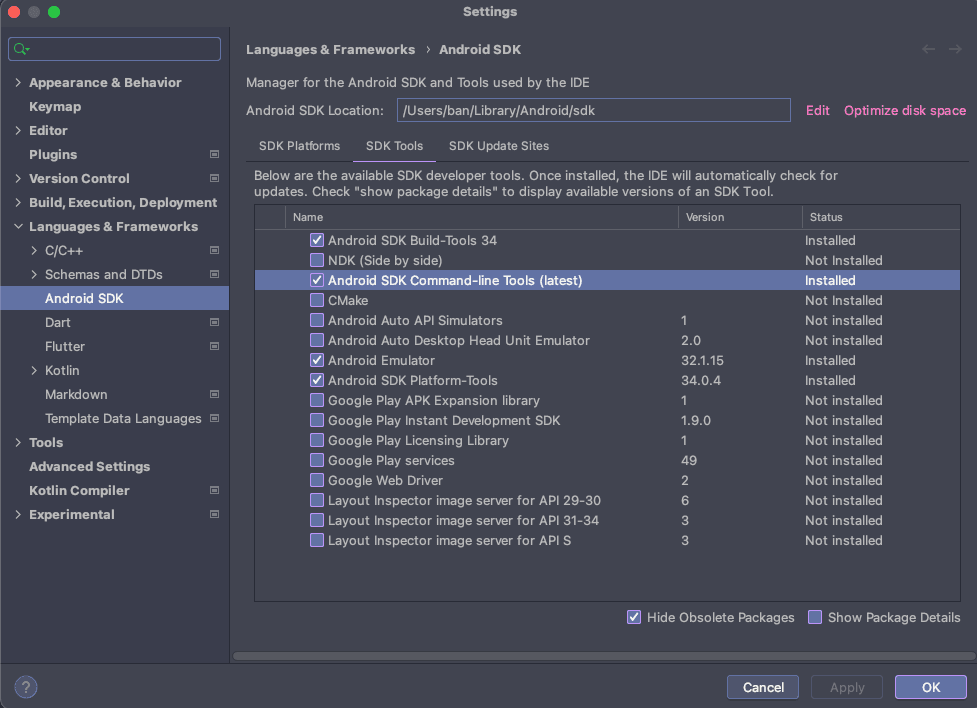Click project-level icon beside Markdown

(214, 395)
